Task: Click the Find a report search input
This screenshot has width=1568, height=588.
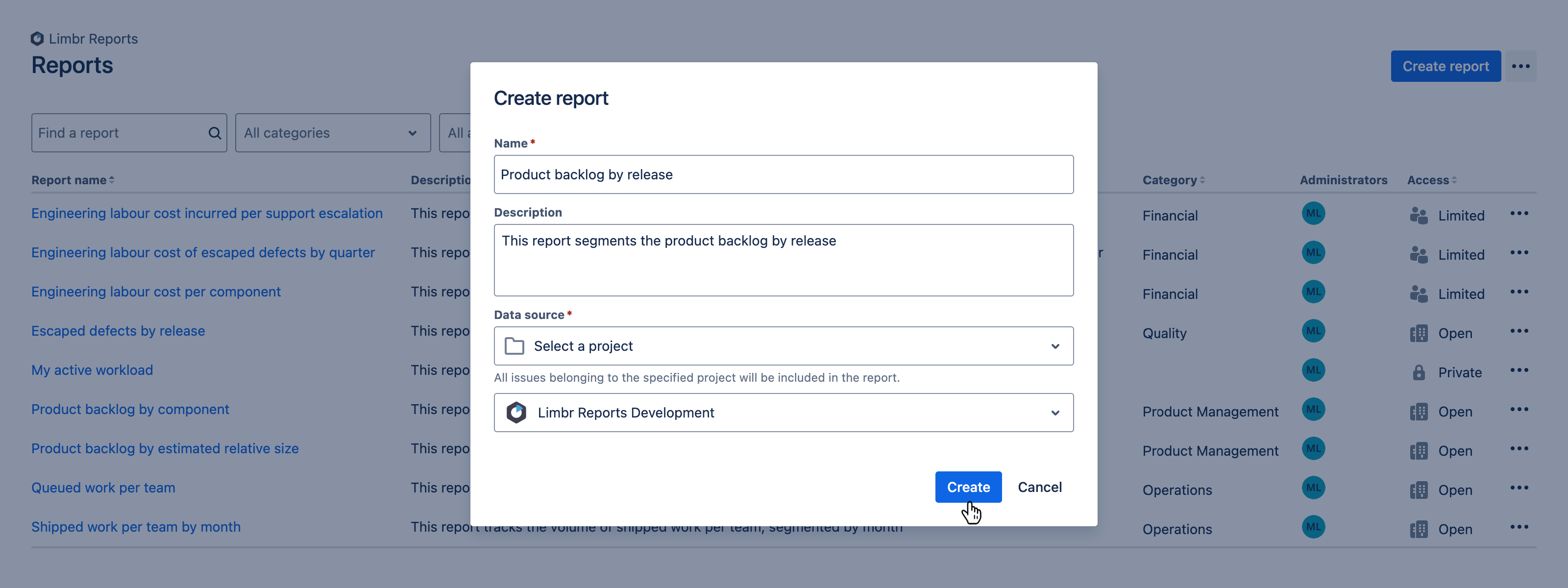Action: coord(128,132)
